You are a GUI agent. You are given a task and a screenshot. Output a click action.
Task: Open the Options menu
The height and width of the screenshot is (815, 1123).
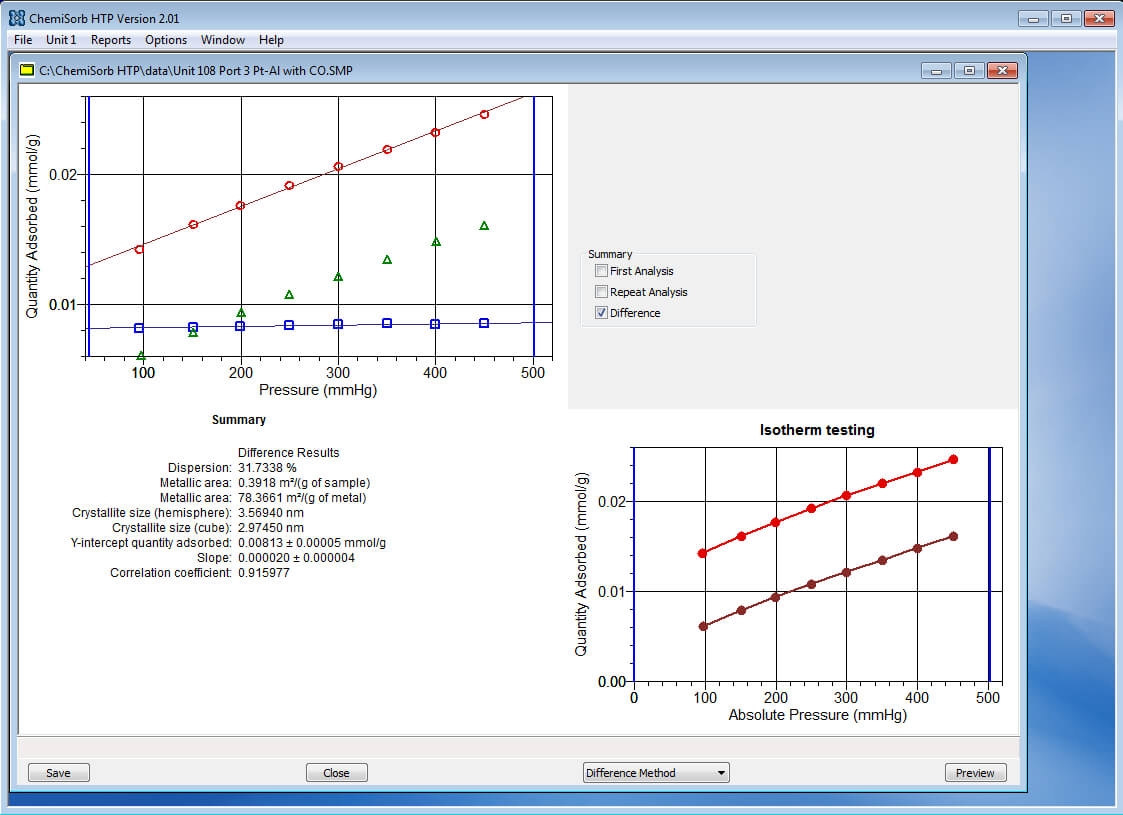click(166, 40)
